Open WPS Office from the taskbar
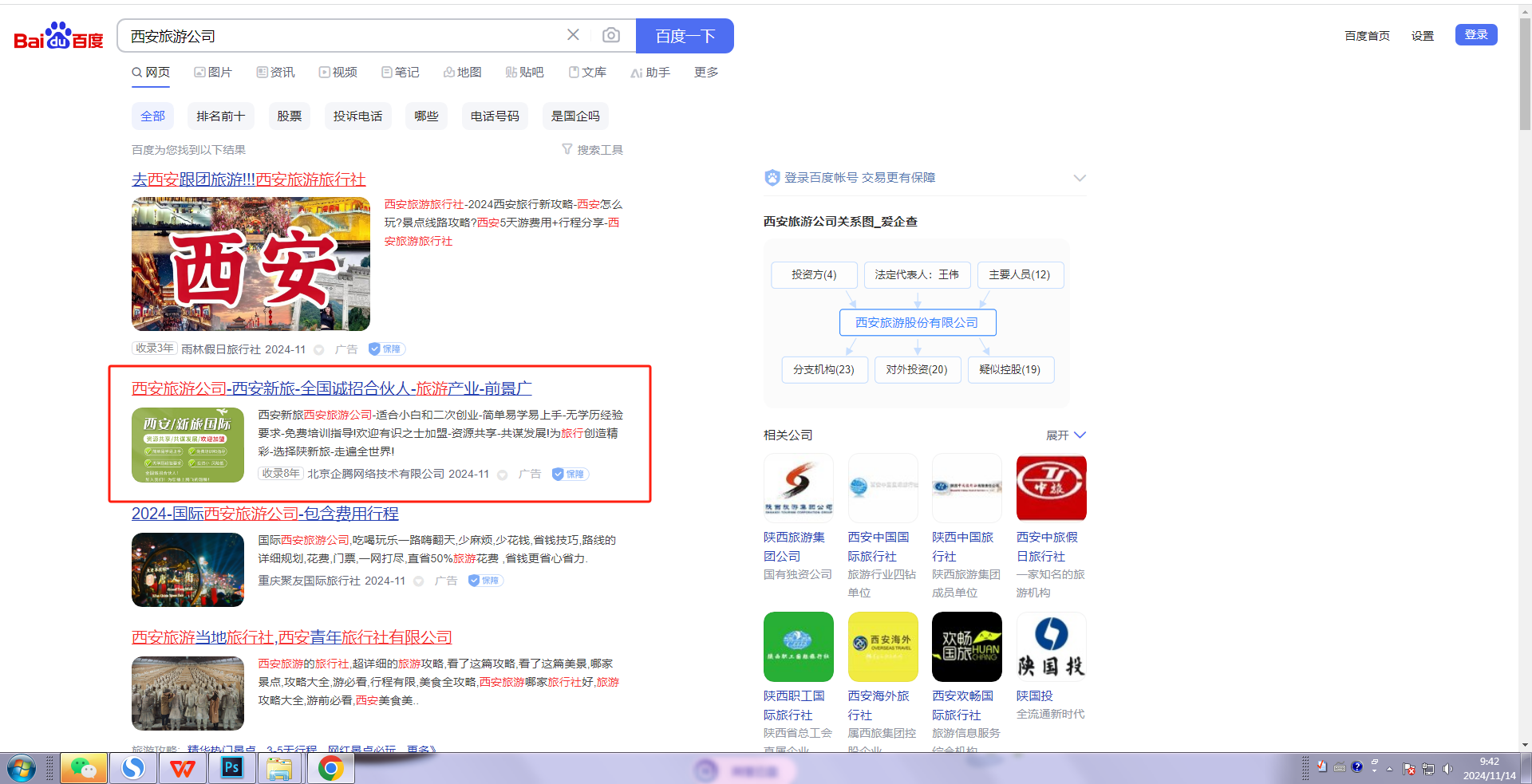 coord(182,768)
